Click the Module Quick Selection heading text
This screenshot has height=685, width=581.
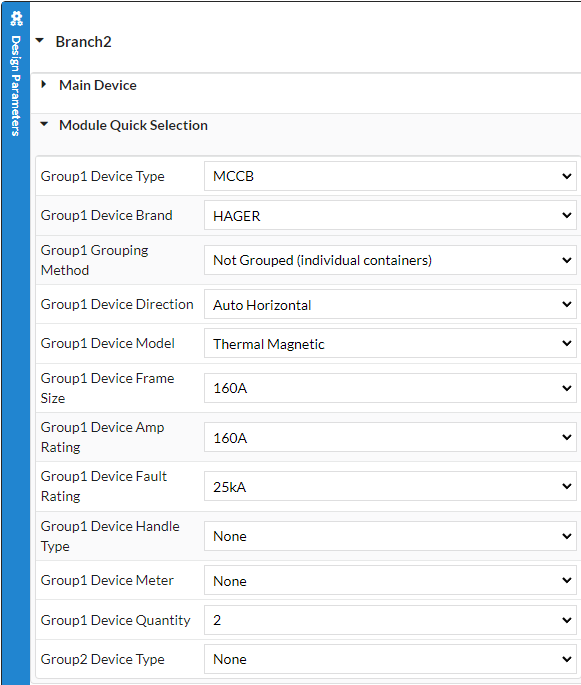133,125
